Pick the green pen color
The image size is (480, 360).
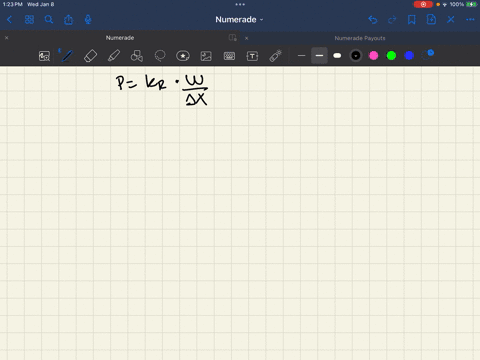(391, 56)
